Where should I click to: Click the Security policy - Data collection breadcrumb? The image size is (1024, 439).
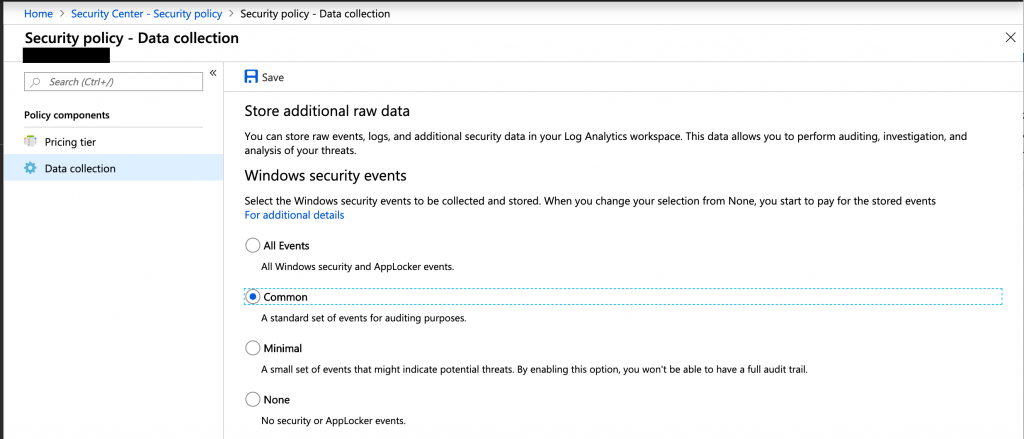click(x=315, y=13)
